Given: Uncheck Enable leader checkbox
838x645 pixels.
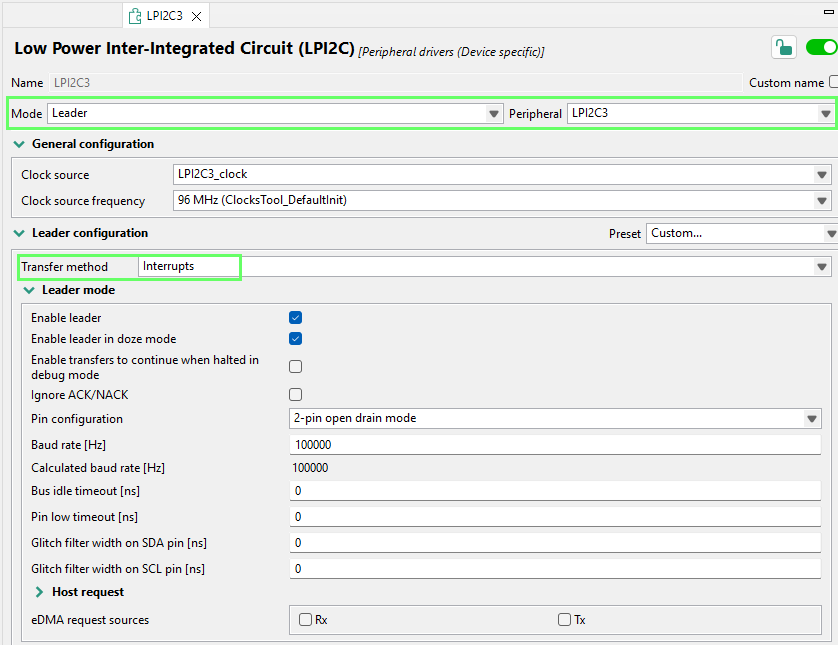Looking at the screenshot, I should (x=296, y=318).
